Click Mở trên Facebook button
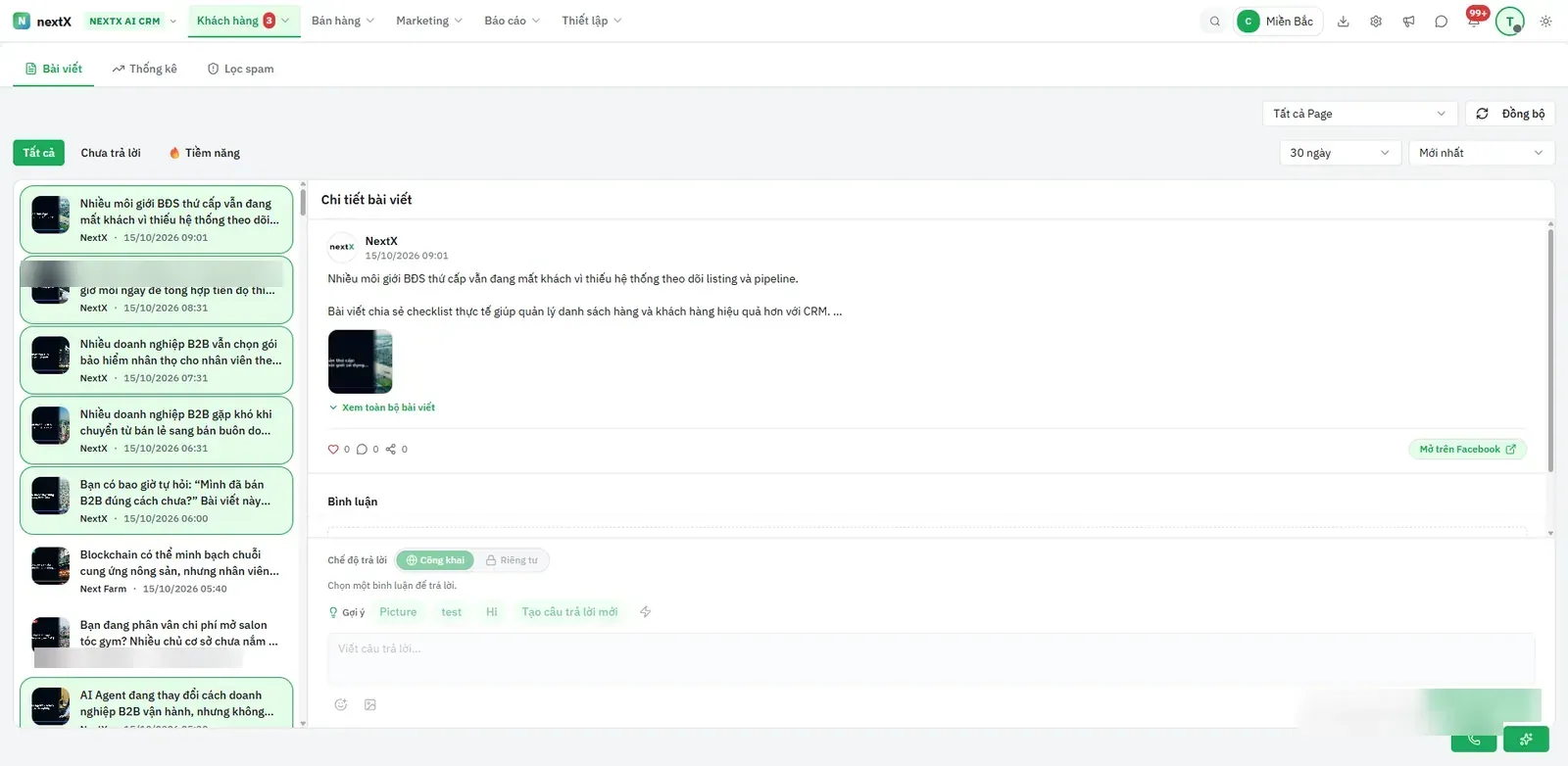 click(x=1467, y=450)
